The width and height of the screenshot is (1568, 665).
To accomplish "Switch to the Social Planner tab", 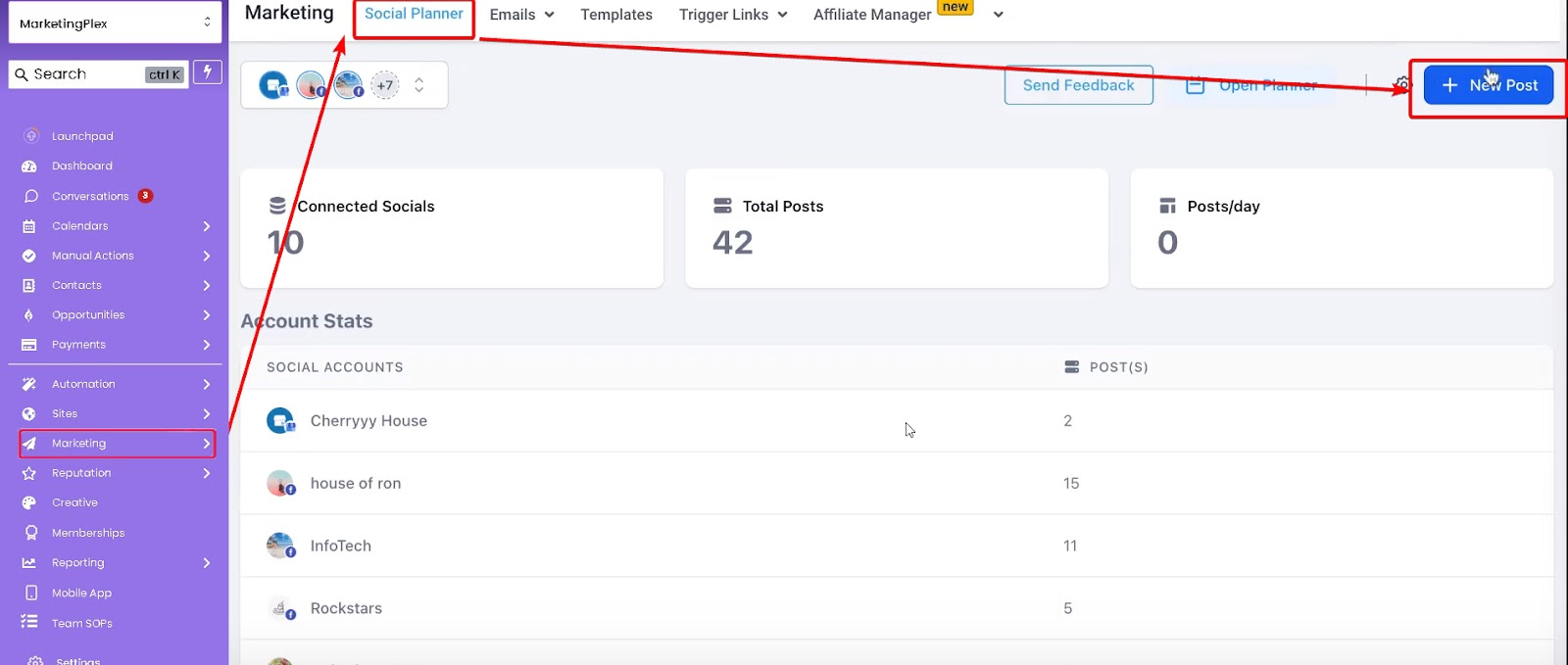I will (x=414, y=14).
